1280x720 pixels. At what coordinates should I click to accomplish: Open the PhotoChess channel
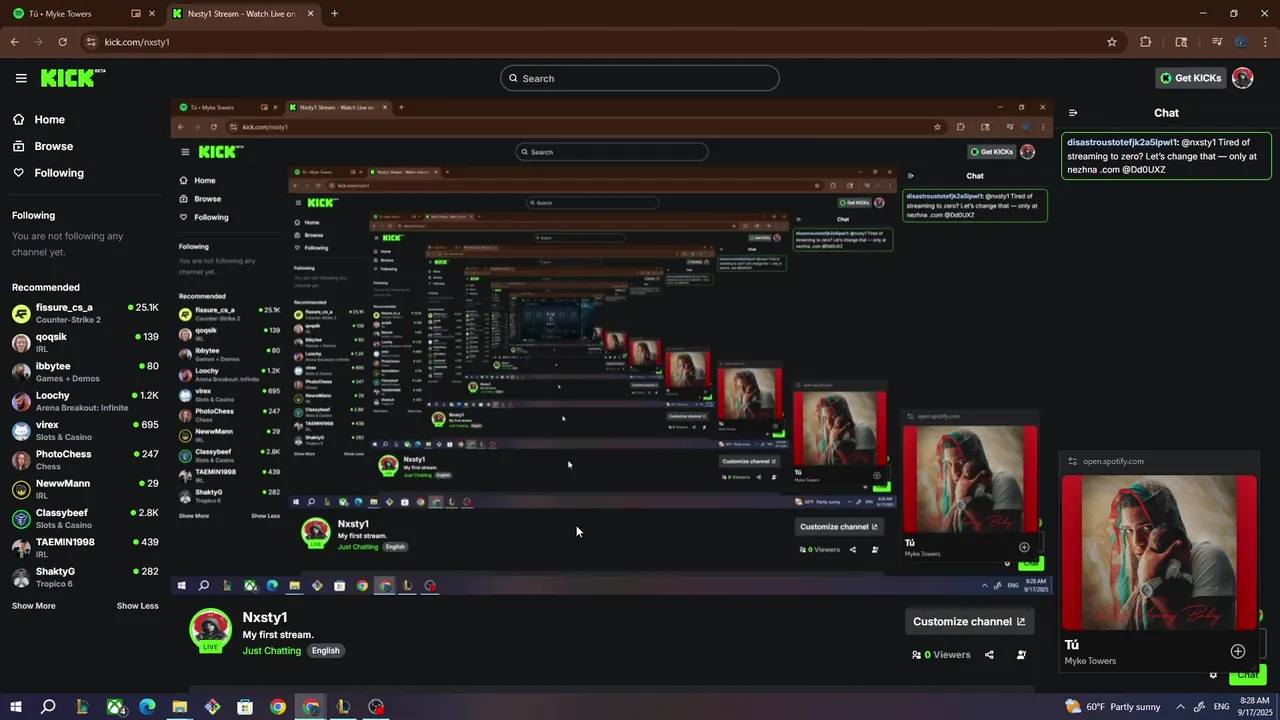tap(85, 460)
